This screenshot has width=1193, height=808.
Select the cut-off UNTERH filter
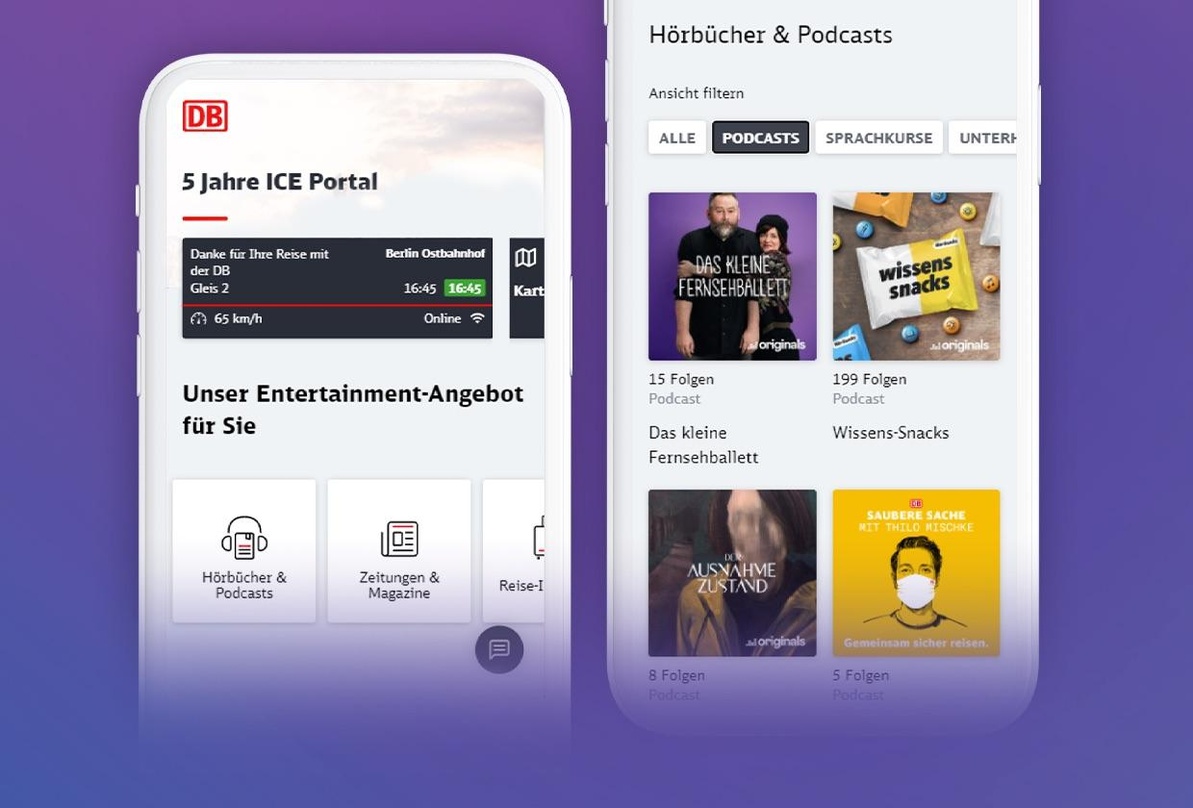(982, 138)
